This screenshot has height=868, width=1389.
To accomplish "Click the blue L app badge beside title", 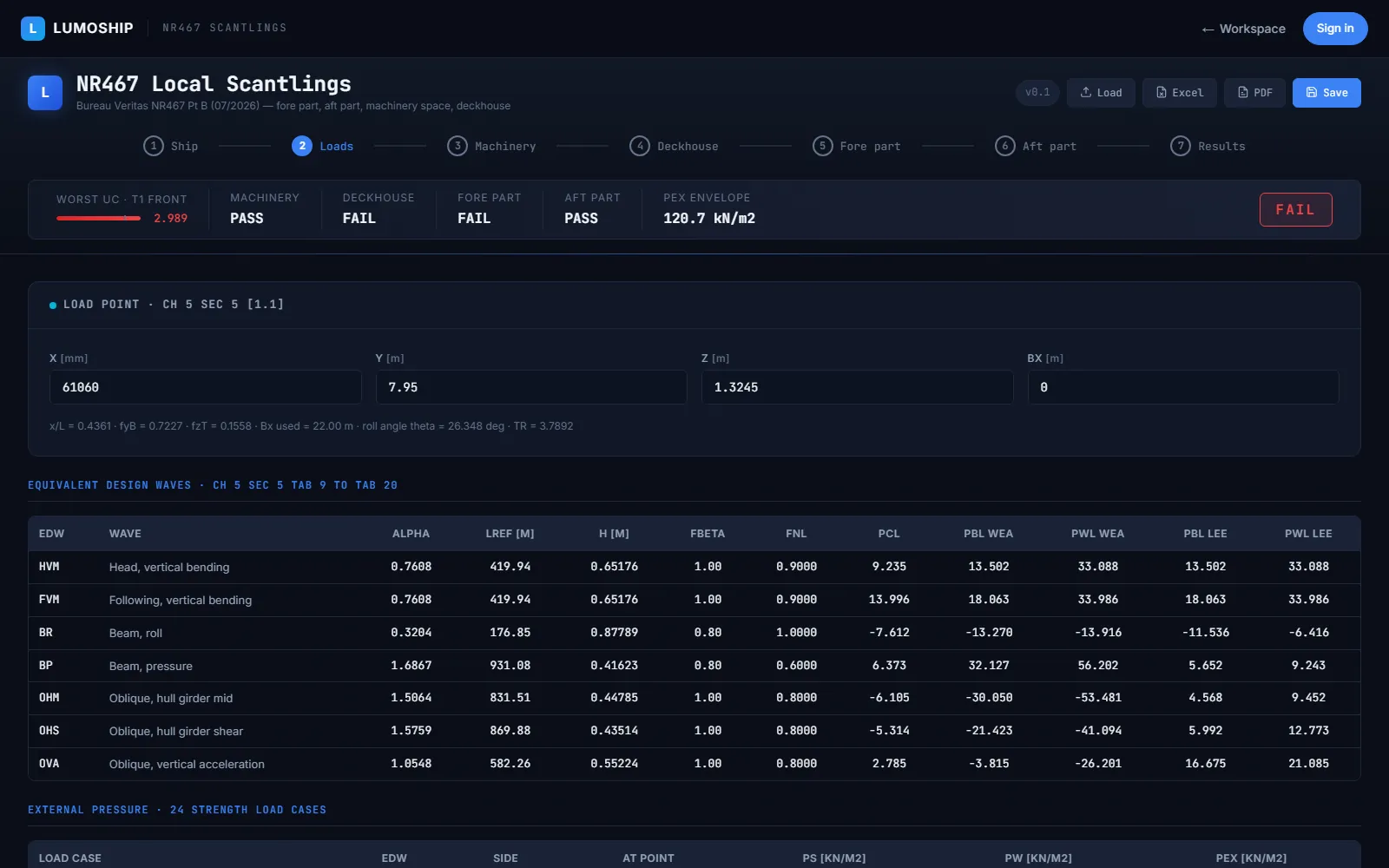I will [x=45, y=93].
